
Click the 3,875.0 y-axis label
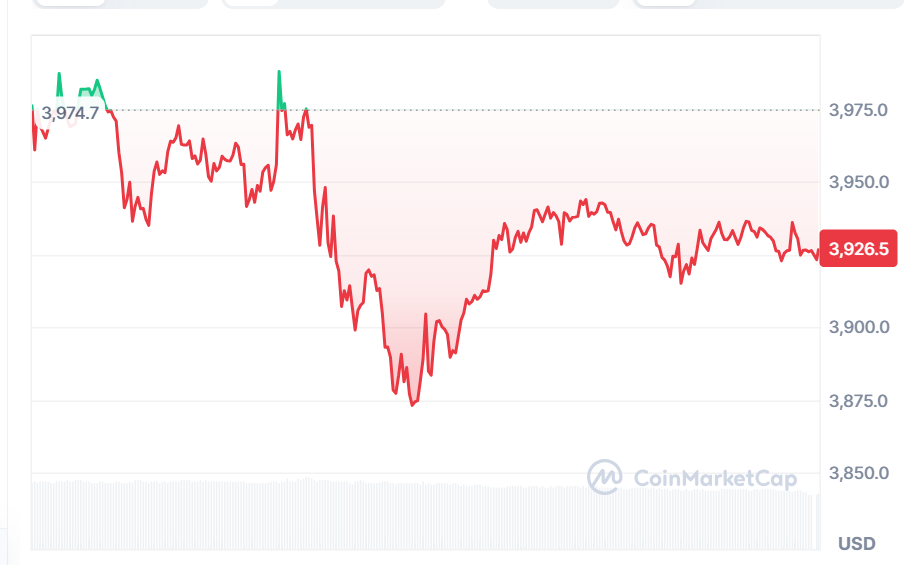point(859,401)
